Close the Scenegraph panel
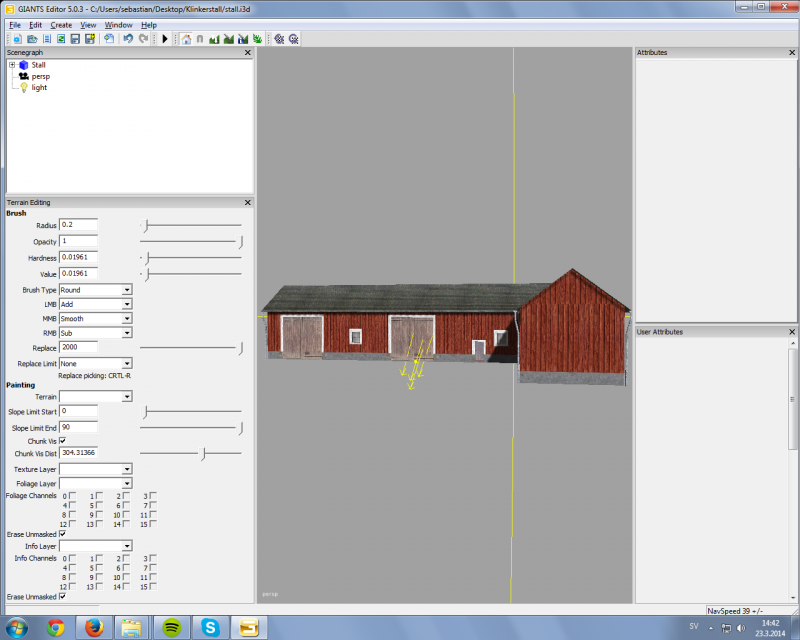The width and height of the screenshot is (800, 640). (x=248, y=53)
